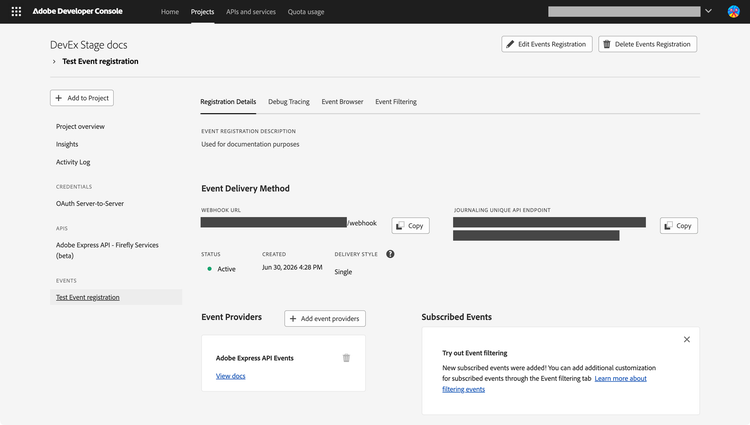The width and height of the screenshot is (750, 425).
Task: Expand the organization switcher chevron
Action: point(708,11)
